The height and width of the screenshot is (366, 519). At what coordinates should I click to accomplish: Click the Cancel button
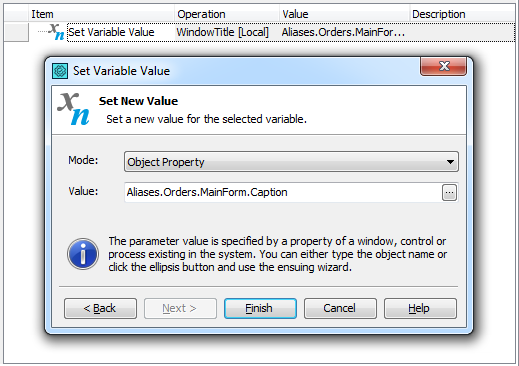tap(340, 308)
